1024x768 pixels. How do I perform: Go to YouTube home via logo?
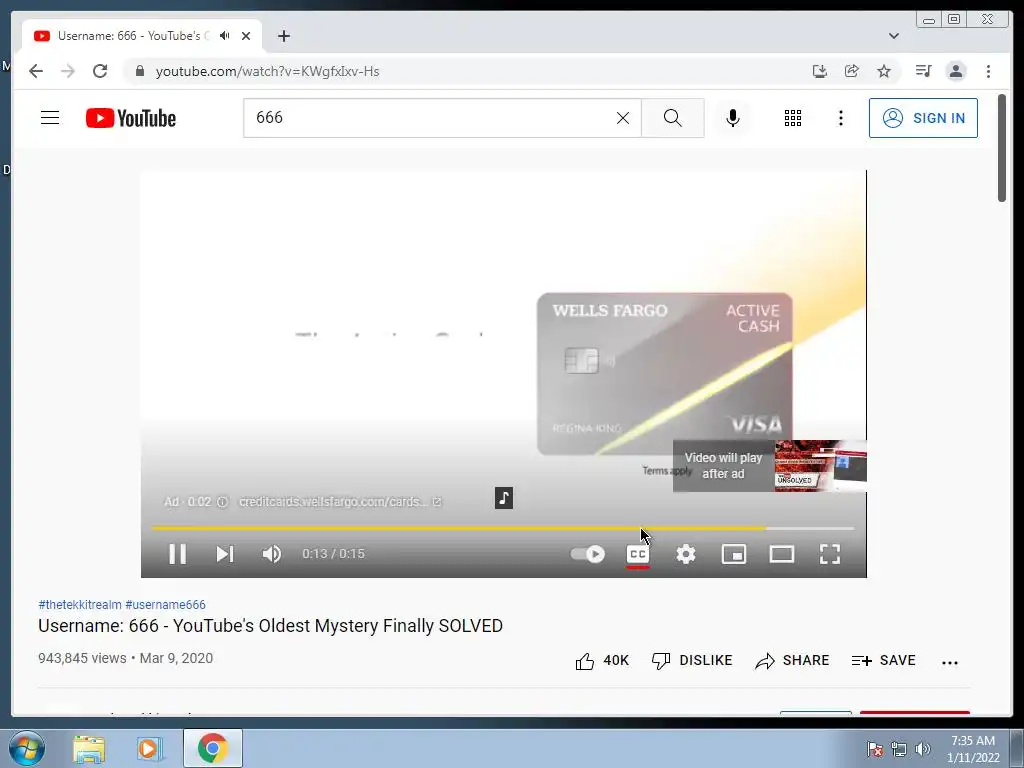(131, 118)
